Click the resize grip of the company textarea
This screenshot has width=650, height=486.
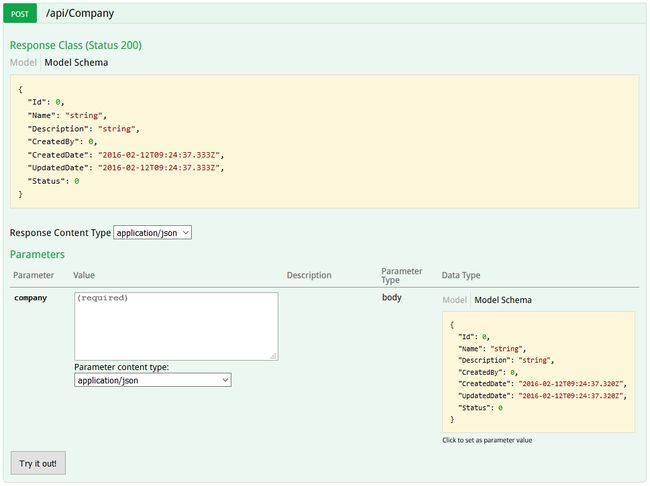pyautogui.click(x=274, y=356)
